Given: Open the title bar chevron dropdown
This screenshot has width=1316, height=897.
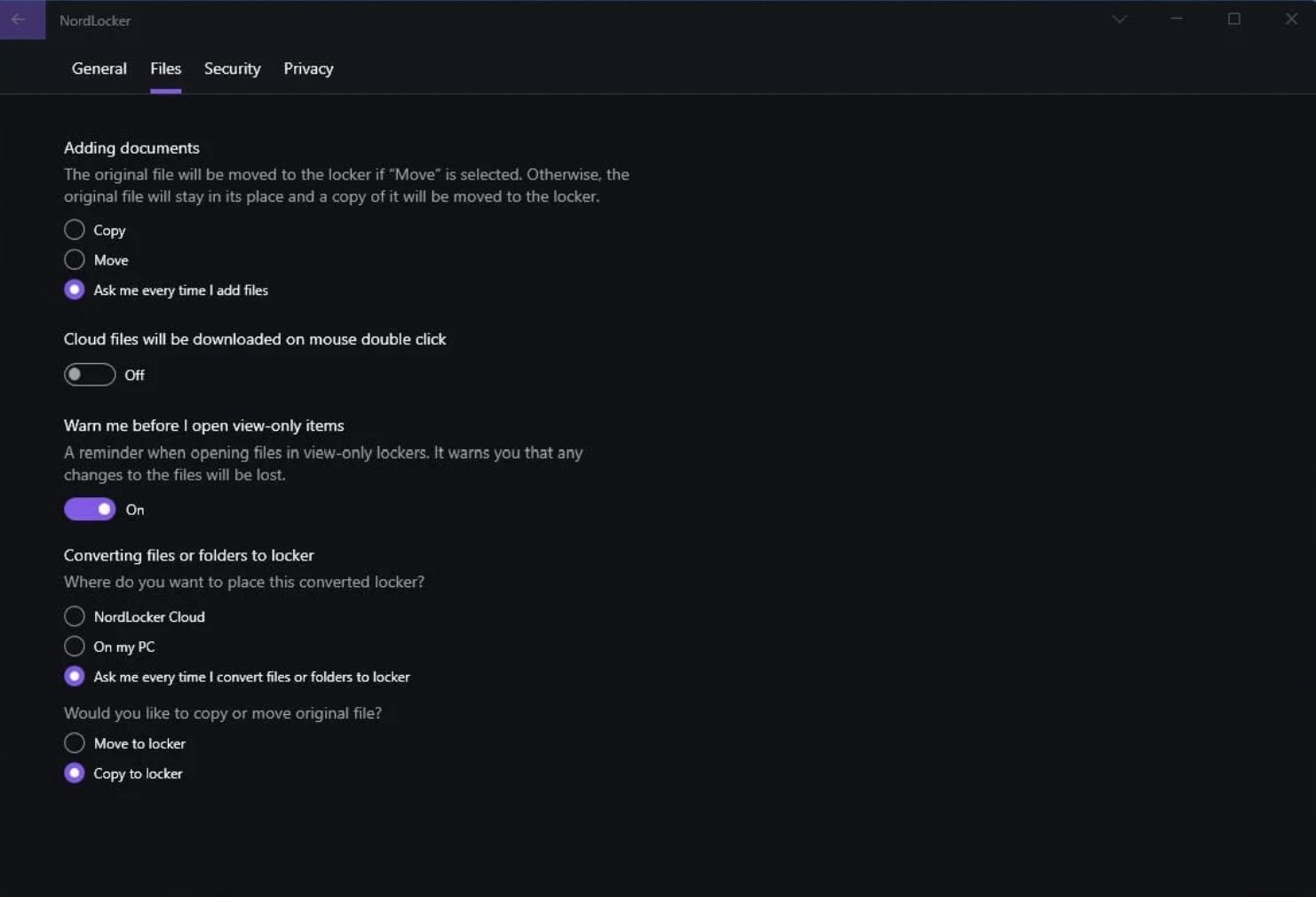Looking at the screenshot, I should coord(1119,20).
